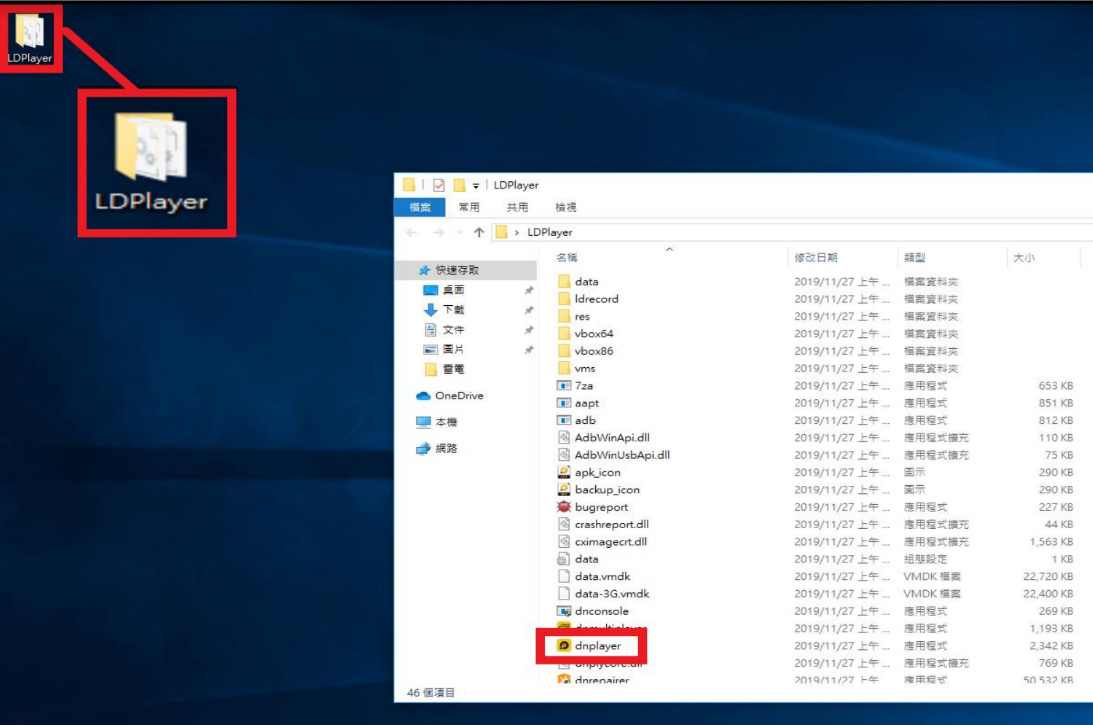This screenshot has width=1093, height=725.
Task: Open the recent locations dropdown beside the forward arrow
Action: click(460, 232)
